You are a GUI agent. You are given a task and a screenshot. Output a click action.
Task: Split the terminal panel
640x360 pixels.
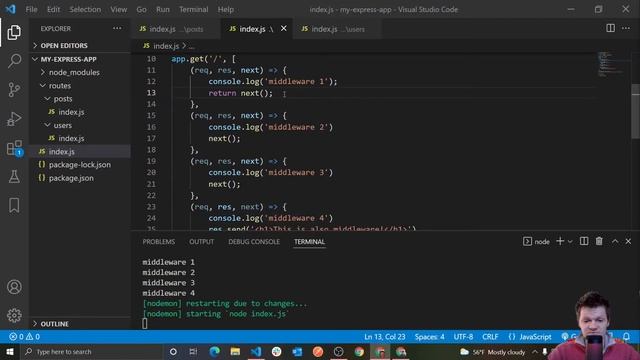(584, 241)
